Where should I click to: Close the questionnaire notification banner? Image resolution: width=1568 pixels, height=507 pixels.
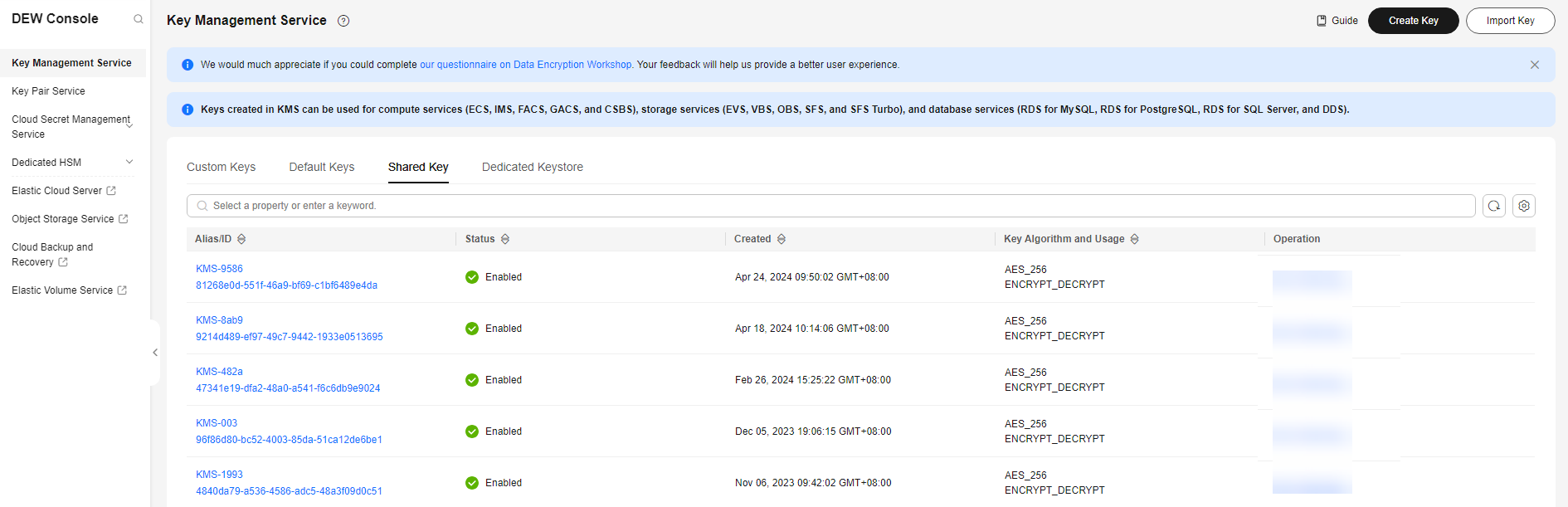click(x=1535, y=65)
